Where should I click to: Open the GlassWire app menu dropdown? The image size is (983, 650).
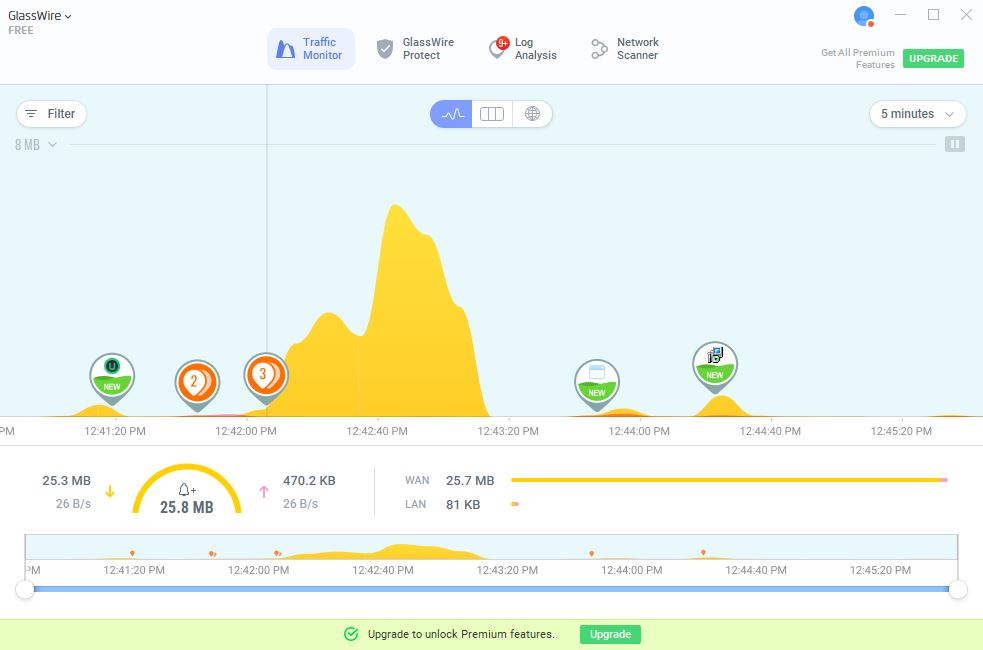tap(39, 16)
